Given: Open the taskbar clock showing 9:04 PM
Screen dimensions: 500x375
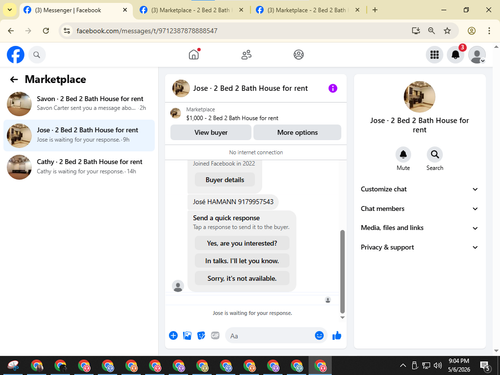Looking at the screenshot, I should [459, 365].
